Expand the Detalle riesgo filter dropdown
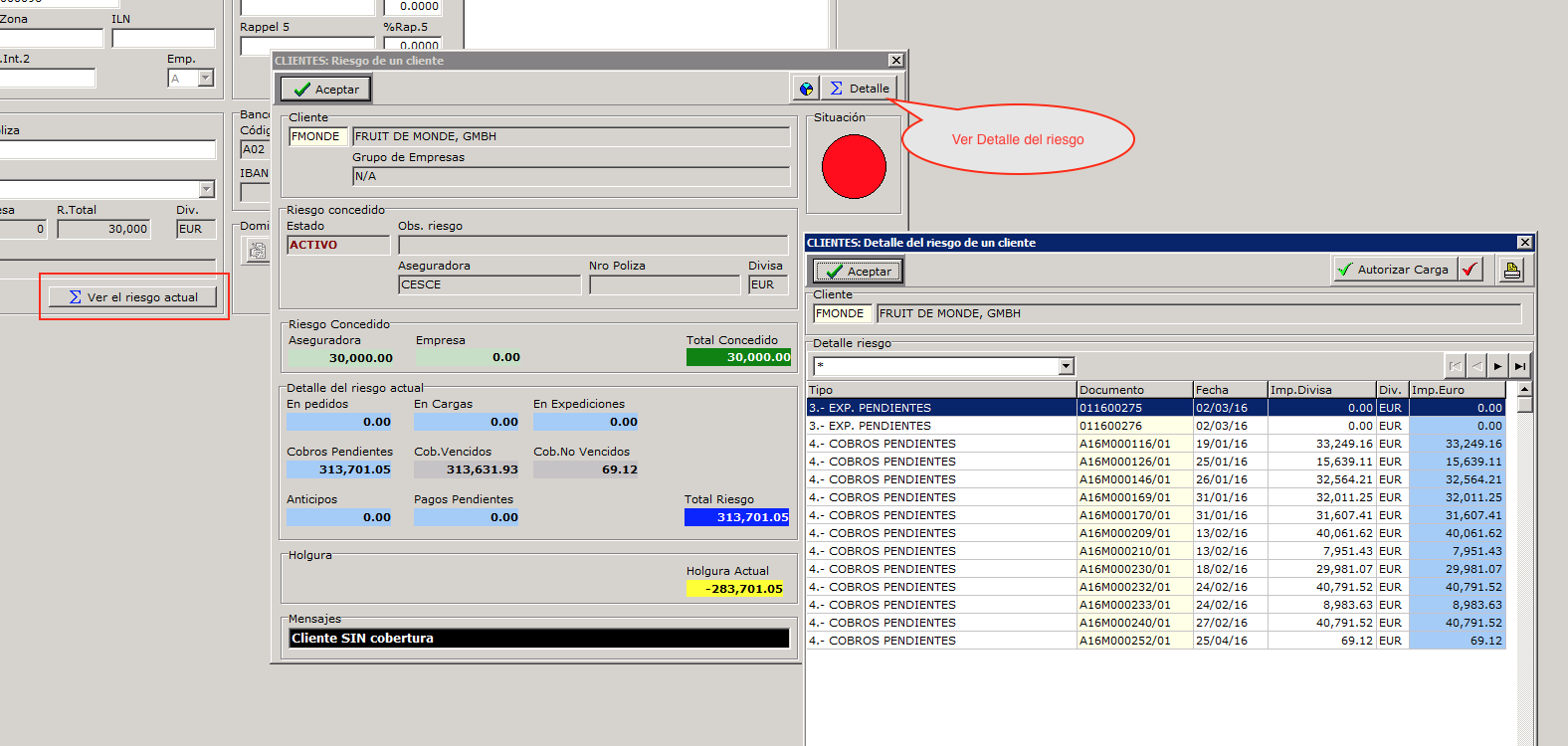The height and width of the screenshot is (746, 1568). [1066, 366]
